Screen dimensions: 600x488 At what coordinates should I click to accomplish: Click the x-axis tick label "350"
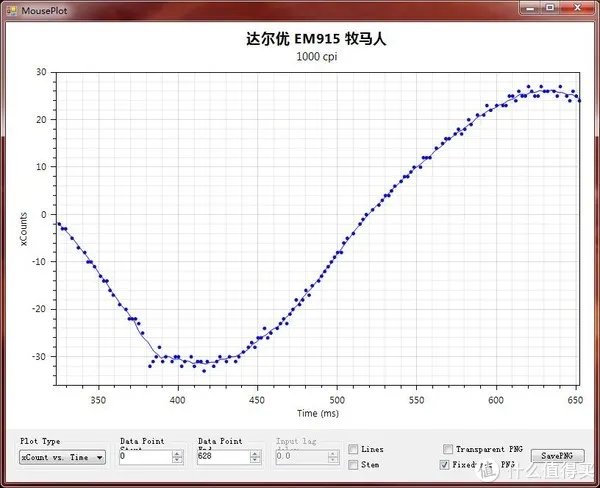98,400
